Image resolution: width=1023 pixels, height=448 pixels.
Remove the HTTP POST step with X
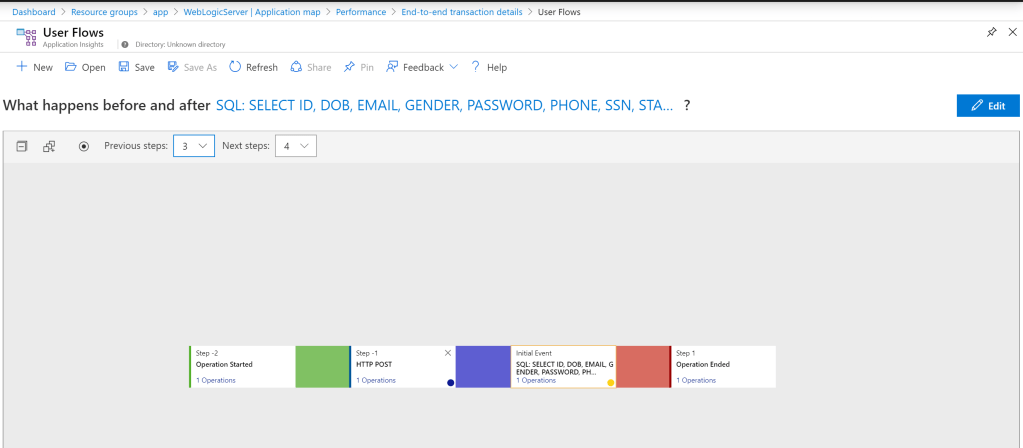point(447,353)
